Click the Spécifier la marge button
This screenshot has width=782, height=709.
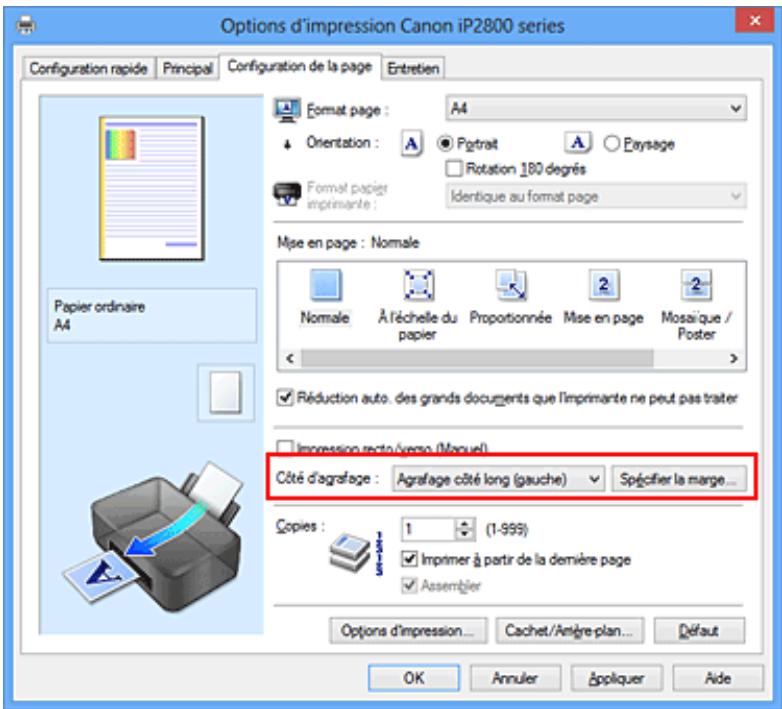click(679, 479)
